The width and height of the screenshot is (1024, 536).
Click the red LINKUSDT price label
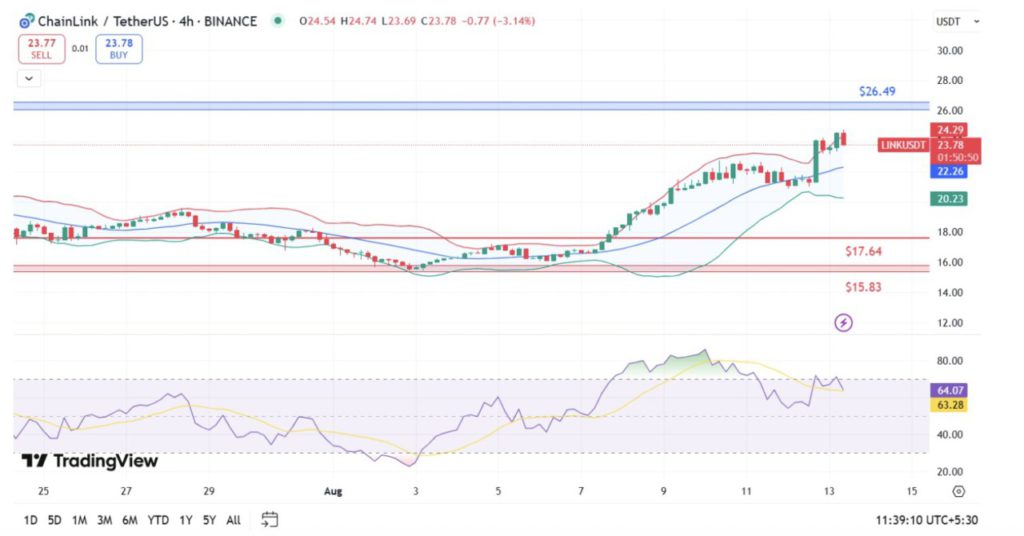903,145
